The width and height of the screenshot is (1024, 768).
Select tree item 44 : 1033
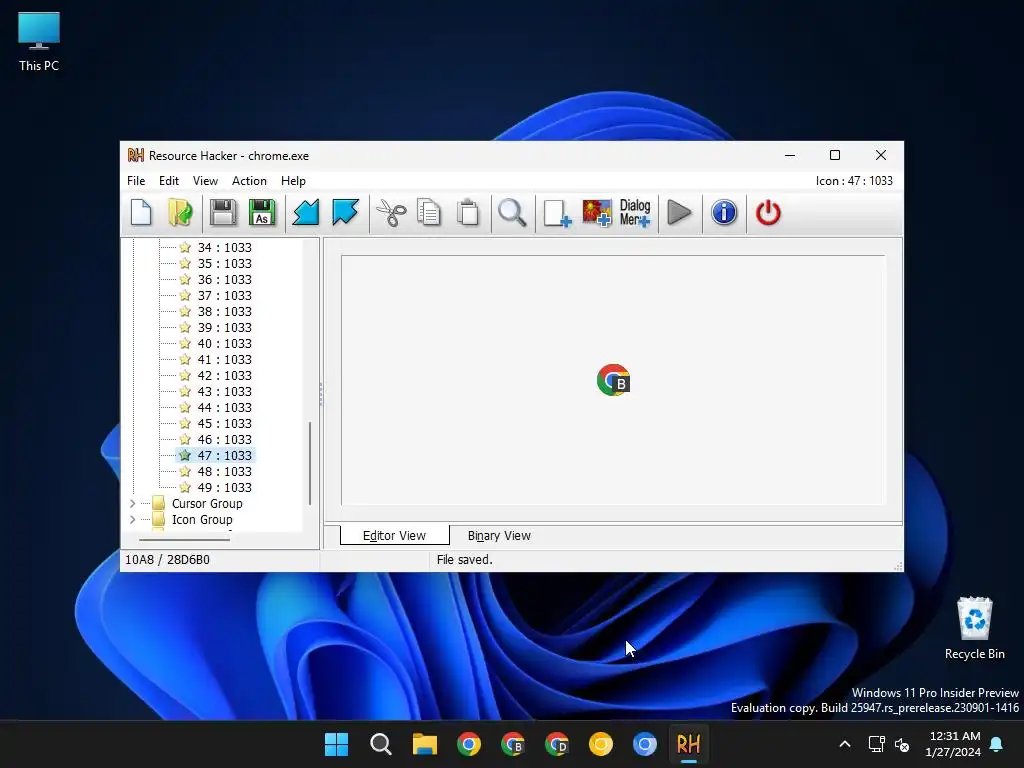click(224, 408)
